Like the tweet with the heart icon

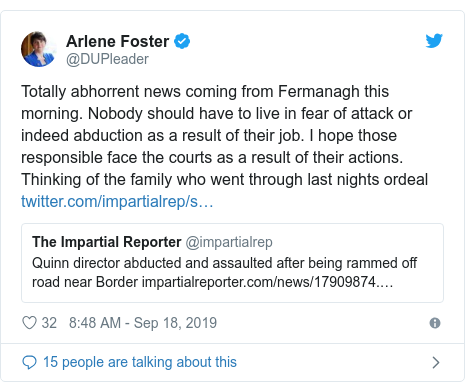(x=29, y=323)
